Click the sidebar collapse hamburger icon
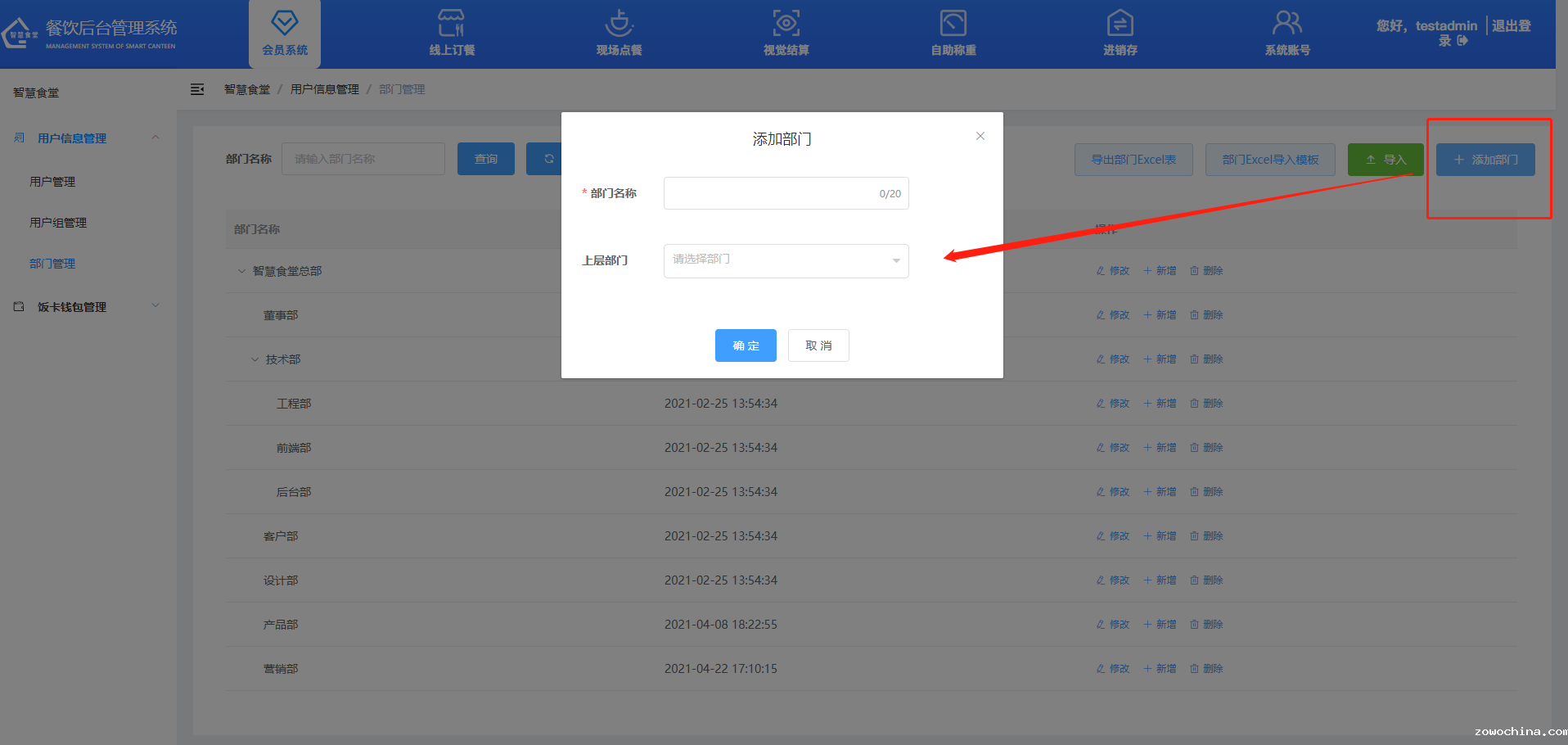Image resolution: width=1568 pixels, height=745 pixels. pyautogui.click(x=197, y=89)
